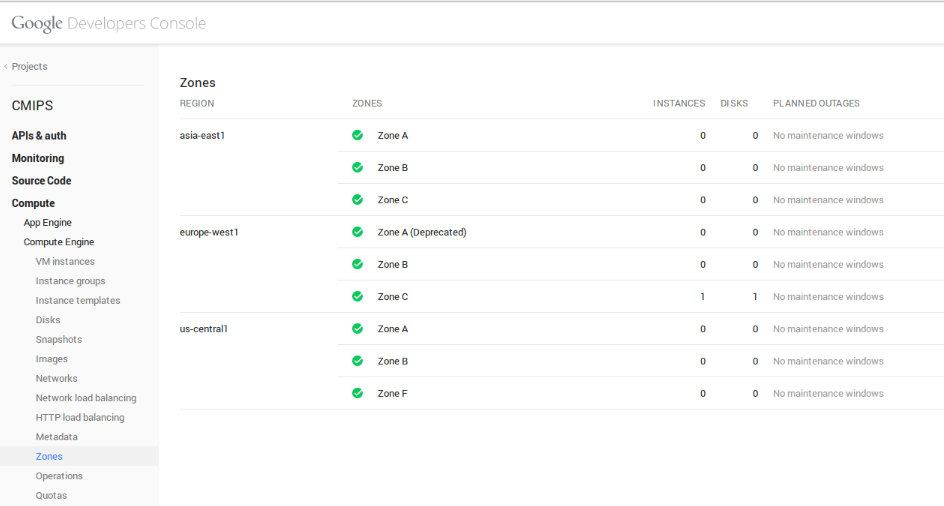Click the us-central1 region name

tap(203, 329)
